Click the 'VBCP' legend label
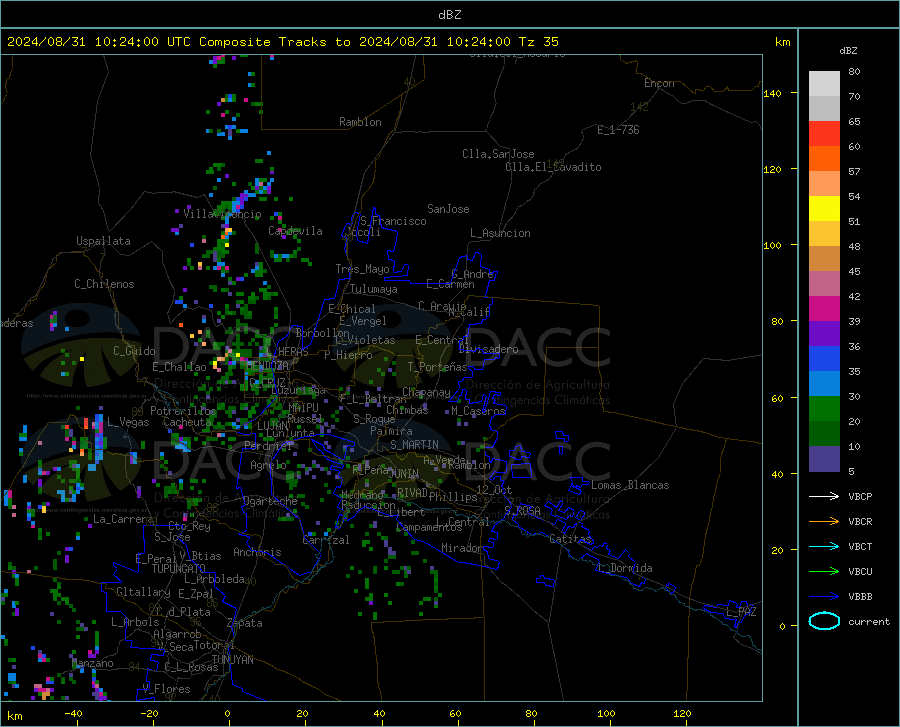The image size is (900, 727). click(860, 496)
